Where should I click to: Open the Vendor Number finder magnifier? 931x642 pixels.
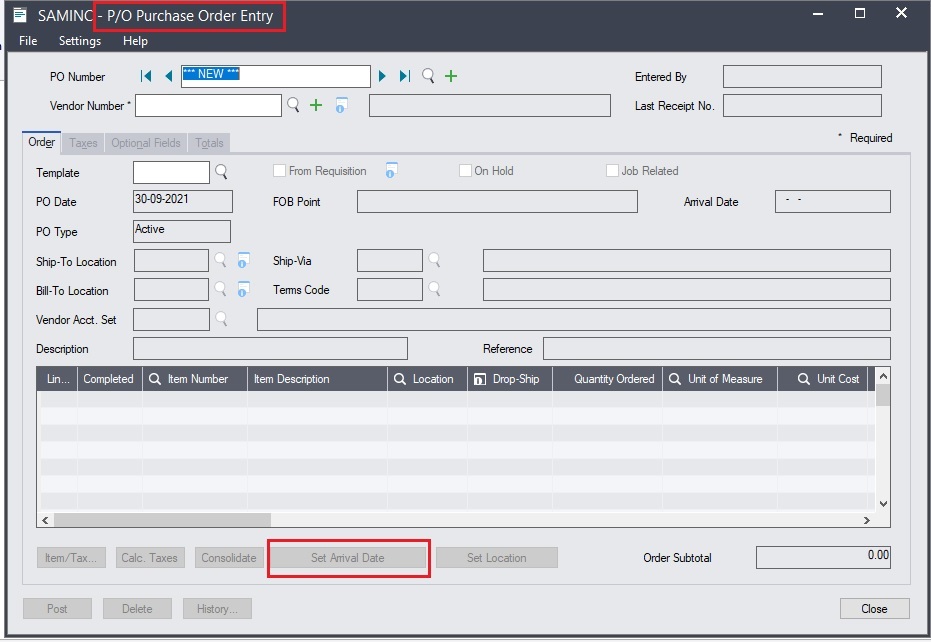click(x=293, y=105)
